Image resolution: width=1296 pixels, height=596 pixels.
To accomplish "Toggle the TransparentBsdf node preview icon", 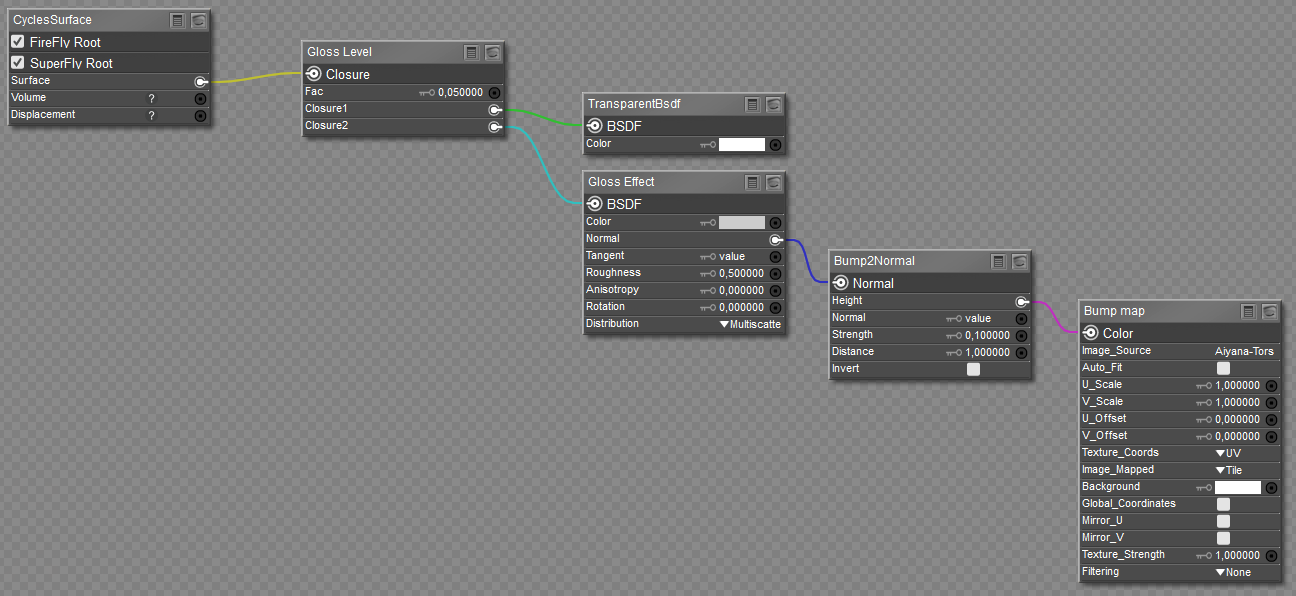I will pyautogui.click(x=774, y=104).
